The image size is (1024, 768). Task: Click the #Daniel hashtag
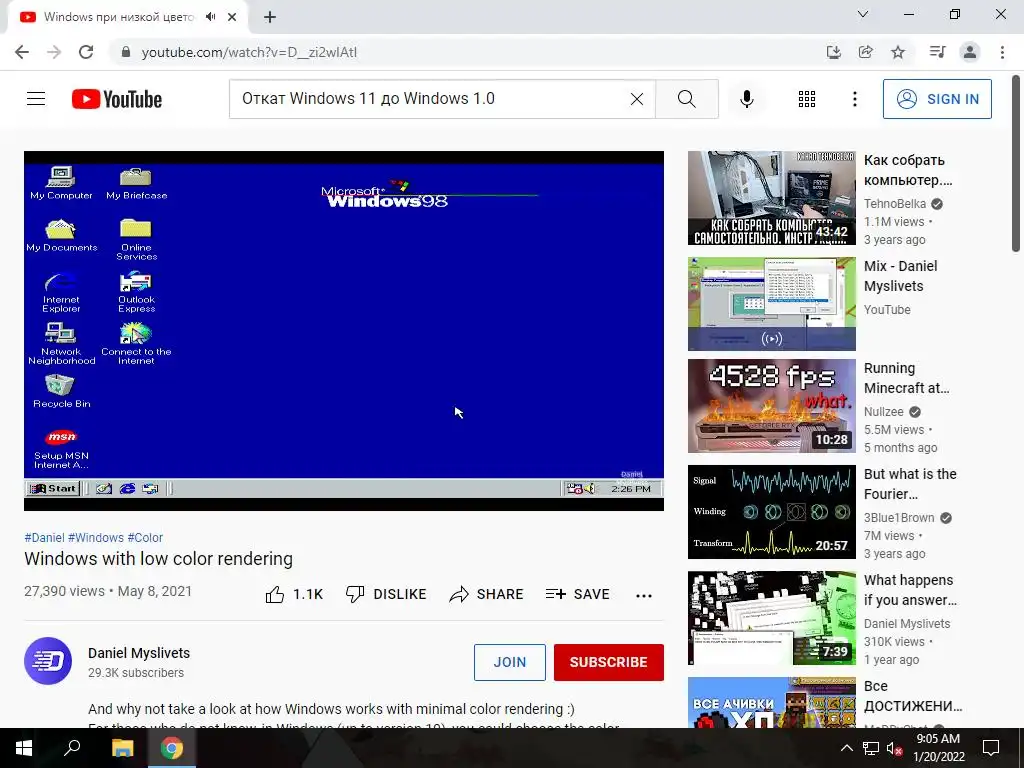(44, 537)
